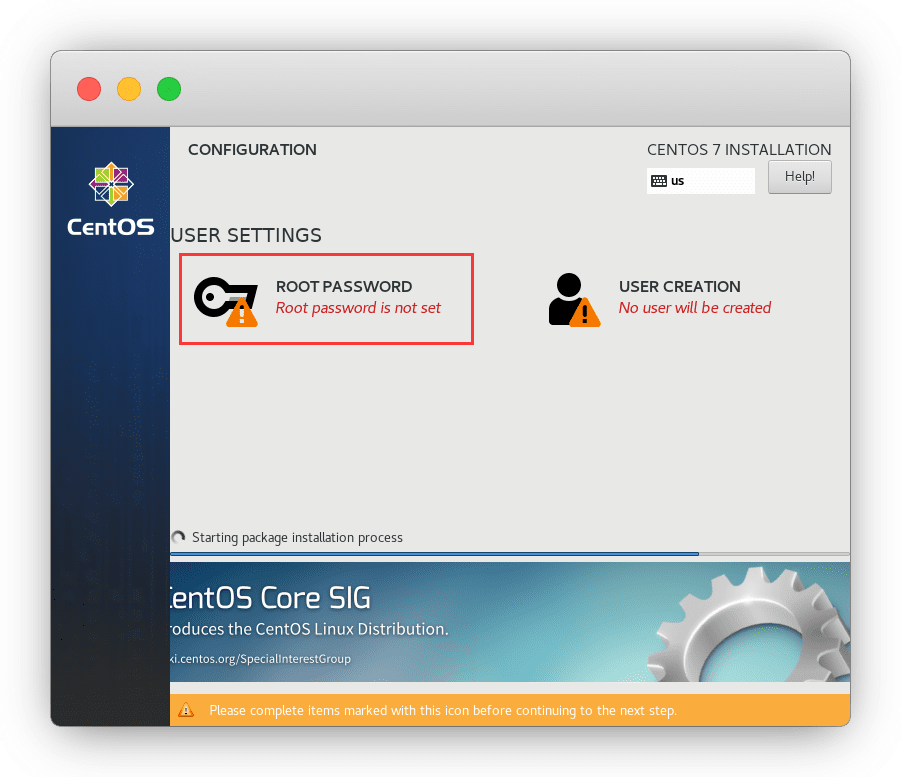This screenshot has width=901, height=777.
Task: Click the keyboard icon beside the us layout
Action: [659, 181]
